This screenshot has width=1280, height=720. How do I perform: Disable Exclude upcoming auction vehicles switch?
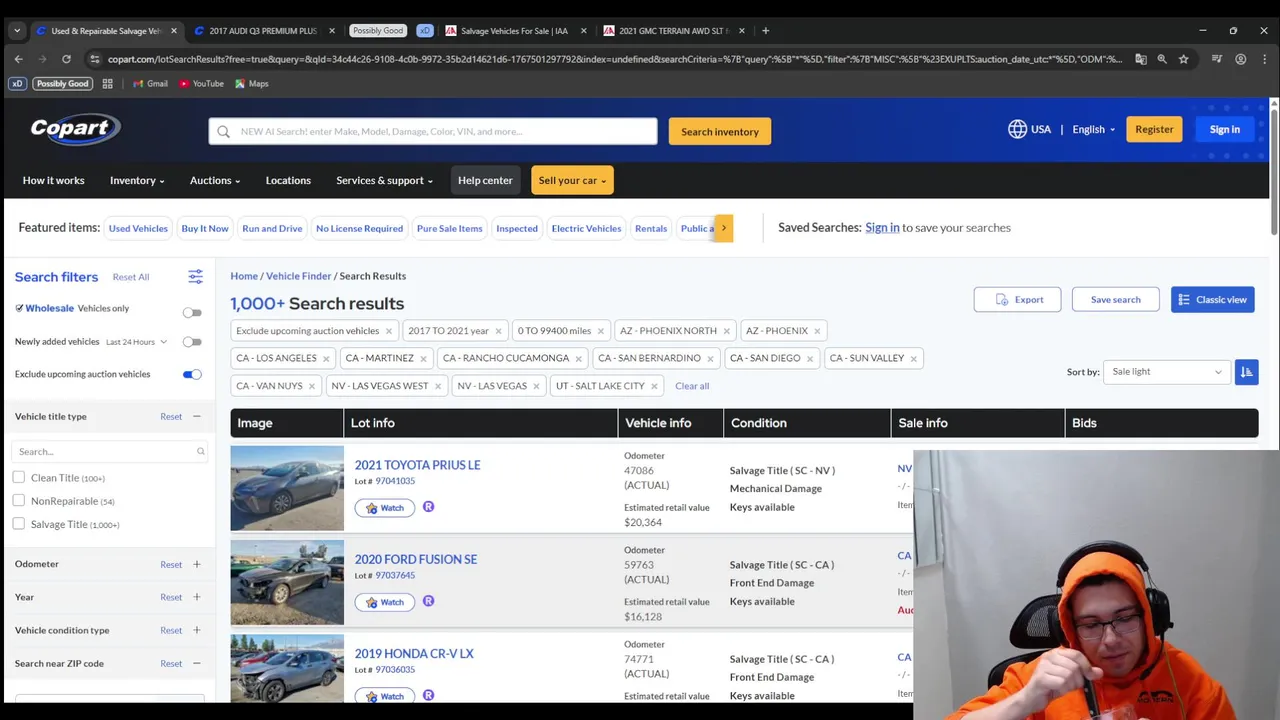point(192,375)
